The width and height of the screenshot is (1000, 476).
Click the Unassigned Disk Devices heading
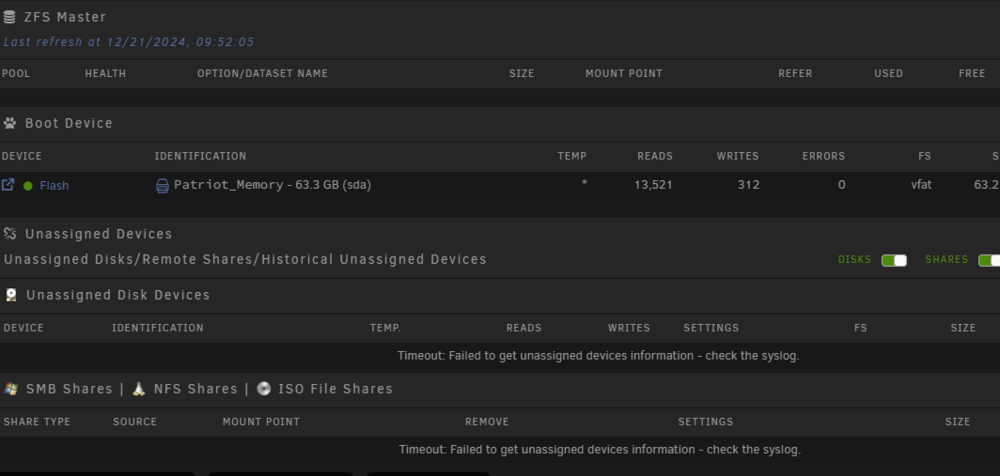click(x=118, y=295)
